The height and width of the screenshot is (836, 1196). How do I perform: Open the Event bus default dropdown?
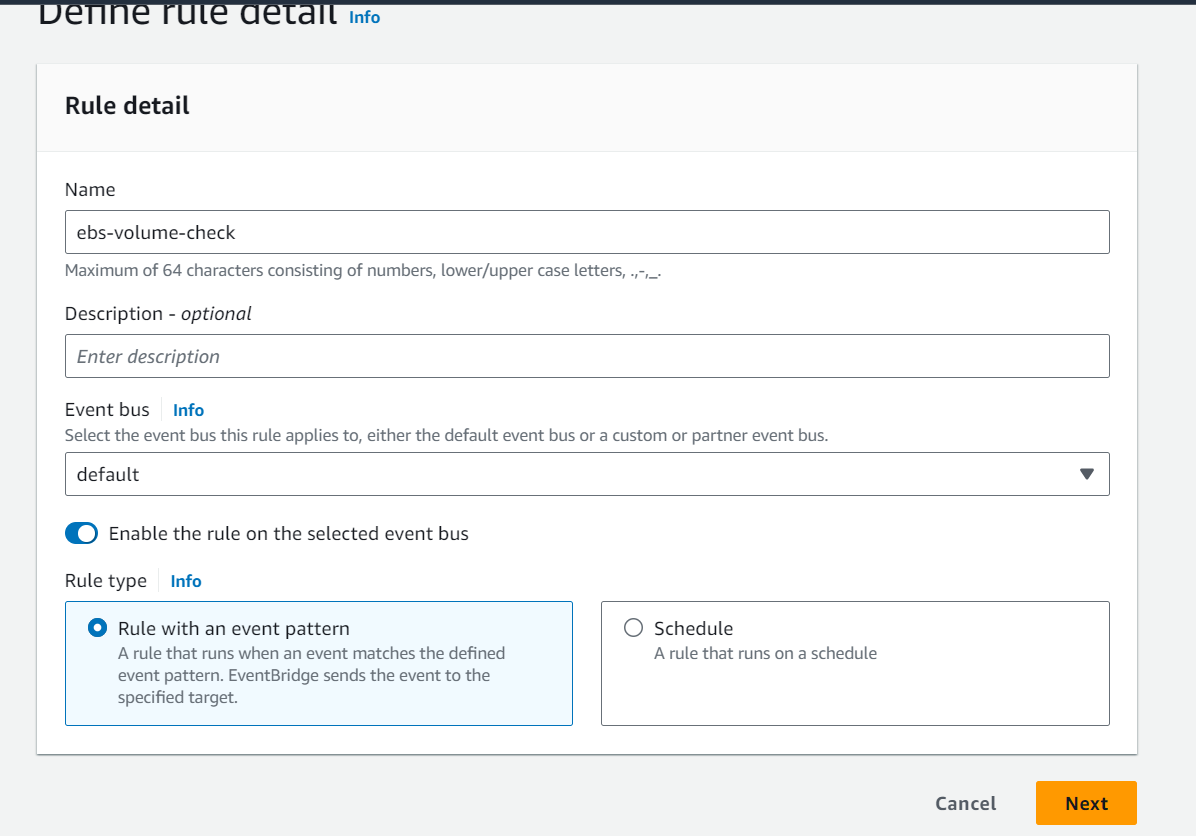pyautogui.click(x=587, y=474)
